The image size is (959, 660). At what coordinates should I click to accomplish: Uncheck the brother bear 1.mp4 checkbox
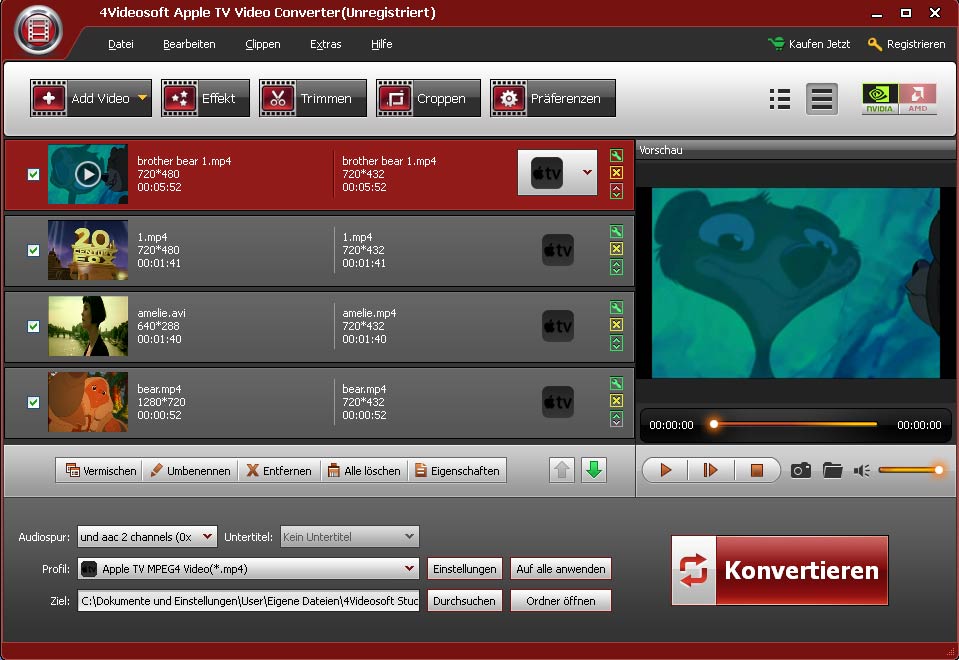point(34,174)
